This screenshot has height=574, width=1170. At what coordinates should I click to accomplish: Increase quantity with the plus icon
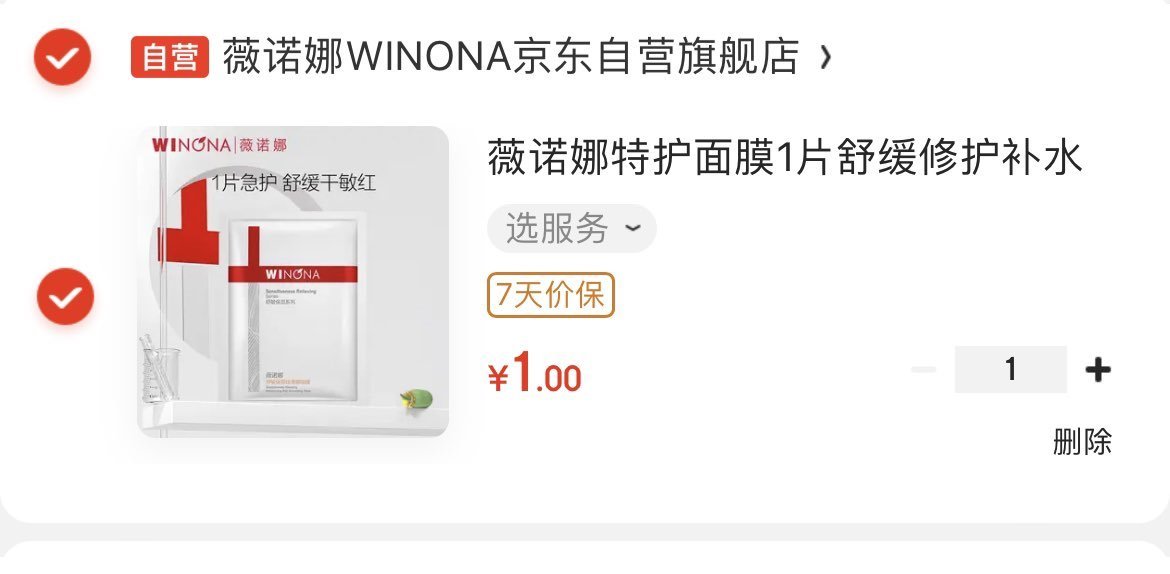pyautogui.click(x=1098, y=369)
